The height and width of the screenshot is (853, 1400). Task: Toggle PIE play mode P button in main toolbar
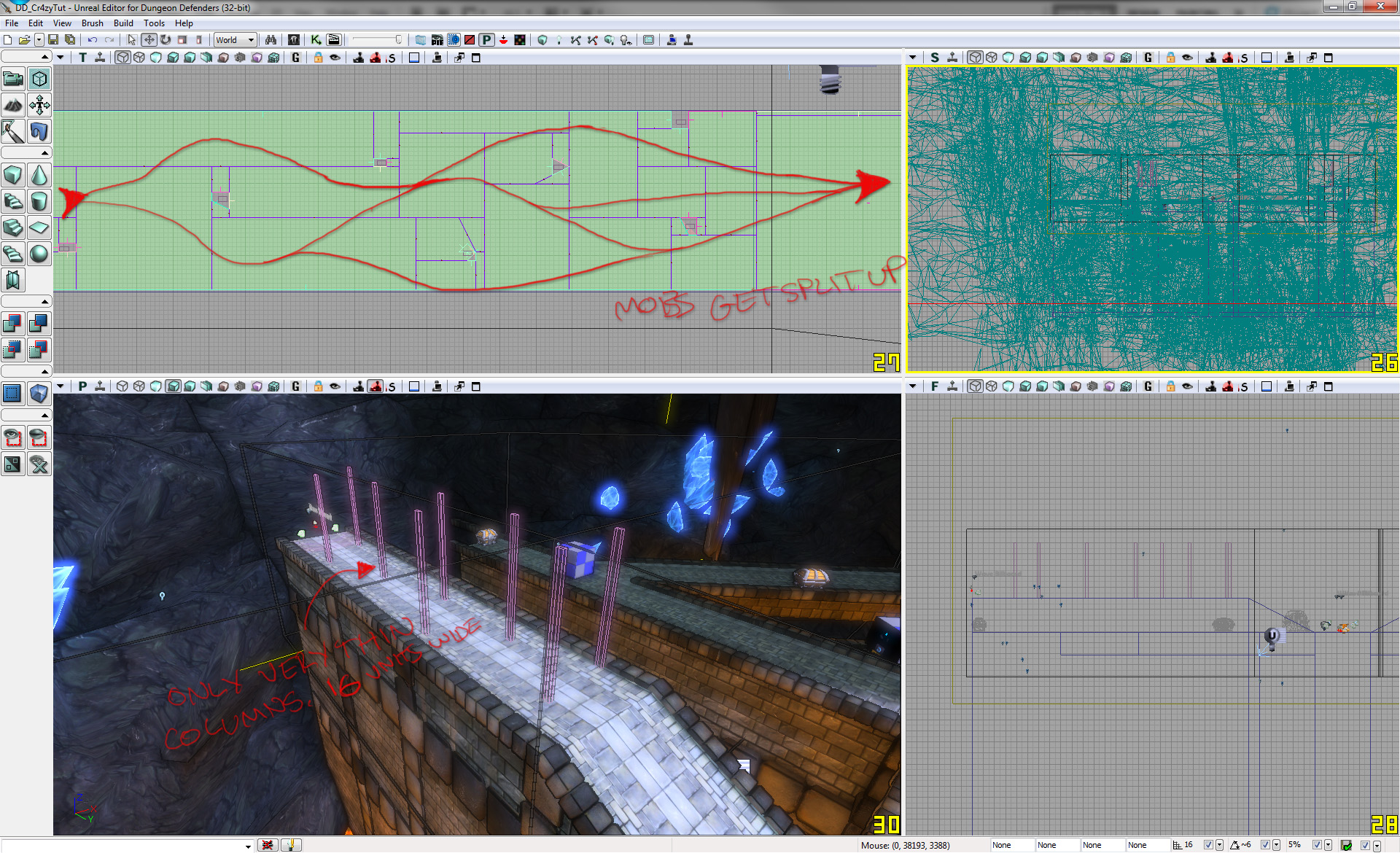pos(486,40)
